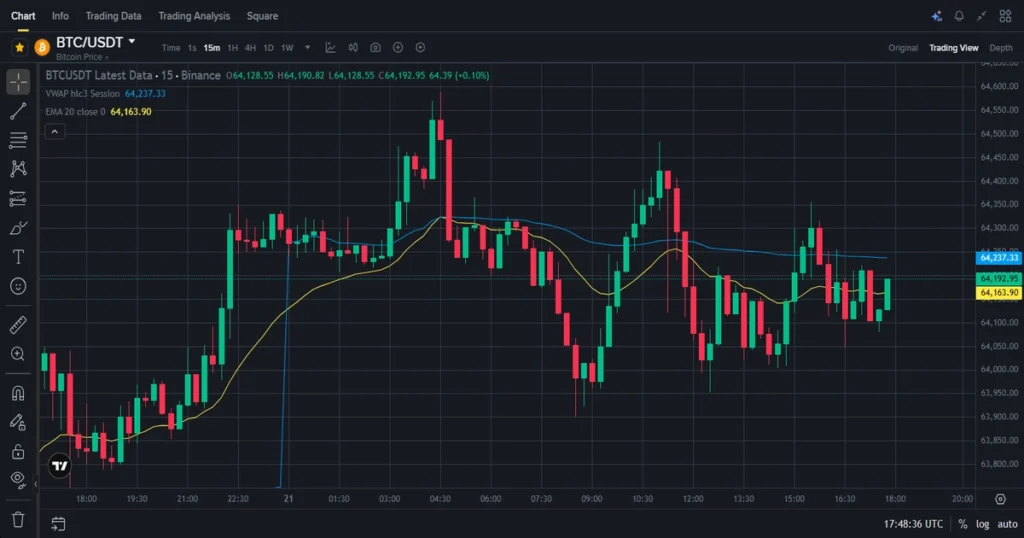Open the Trading Data tab

point(113,16)
